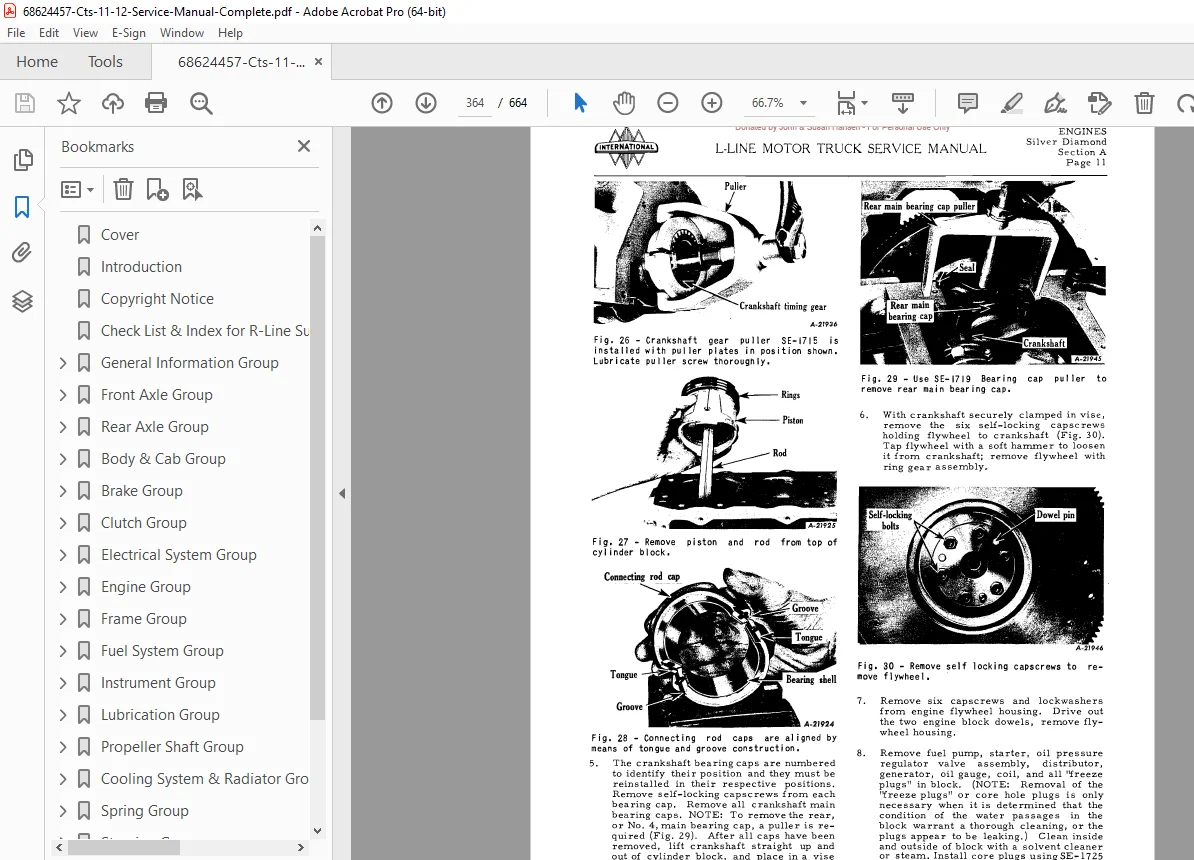Click the read mode keyboard-style icon

[x=902, y=103]
